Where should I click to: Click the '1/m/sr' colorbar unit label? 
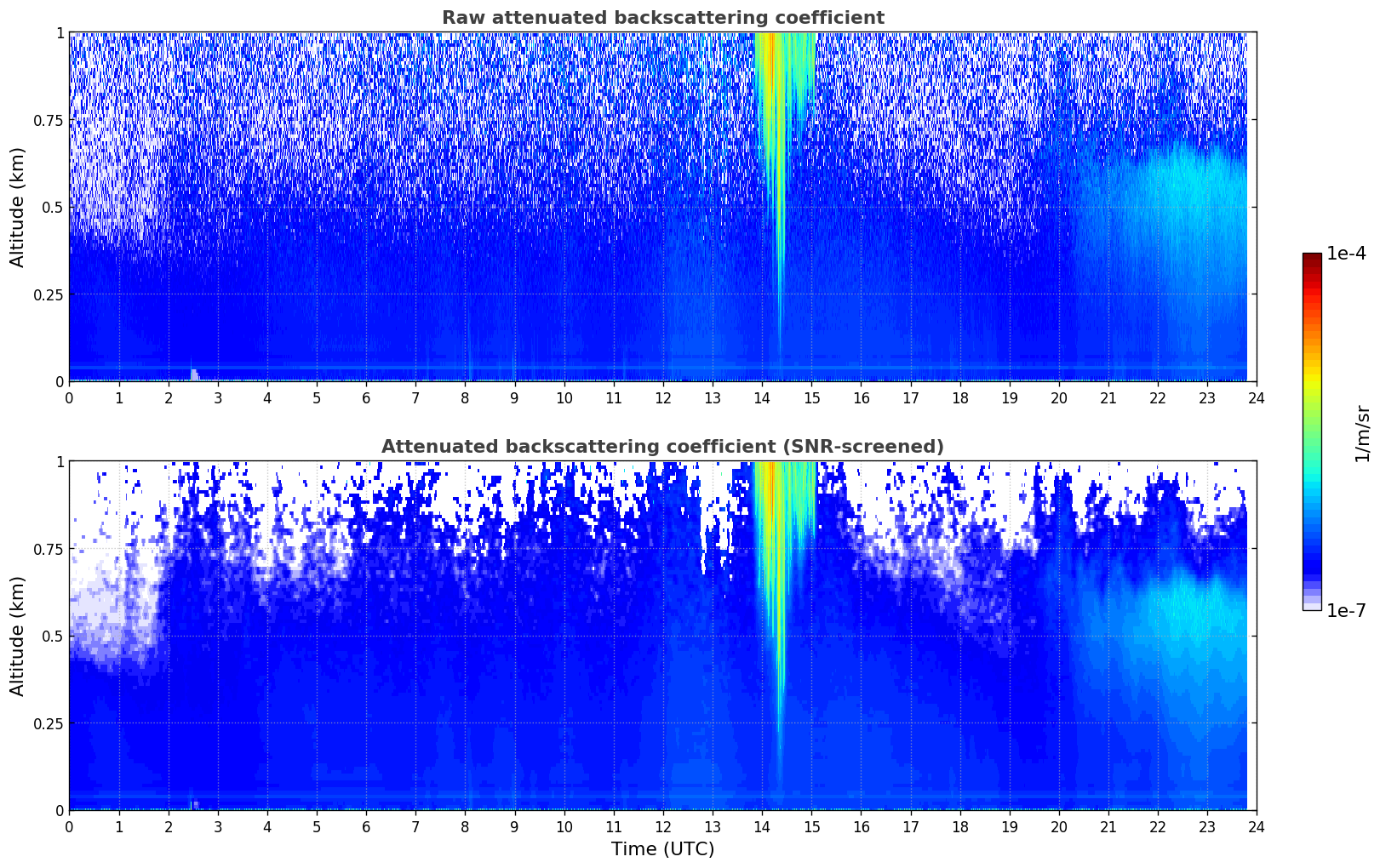click(1362, 432)
